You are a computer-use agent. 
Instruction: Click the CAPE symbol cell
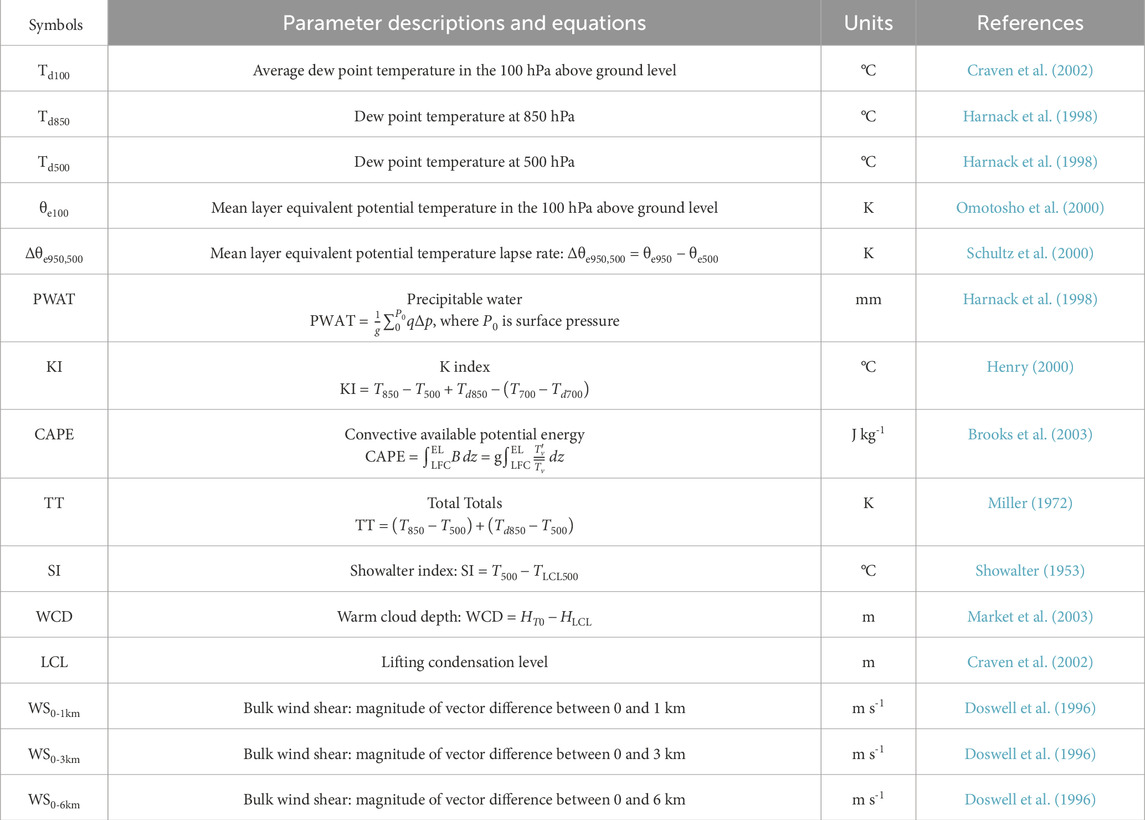[x=54, y=435]
